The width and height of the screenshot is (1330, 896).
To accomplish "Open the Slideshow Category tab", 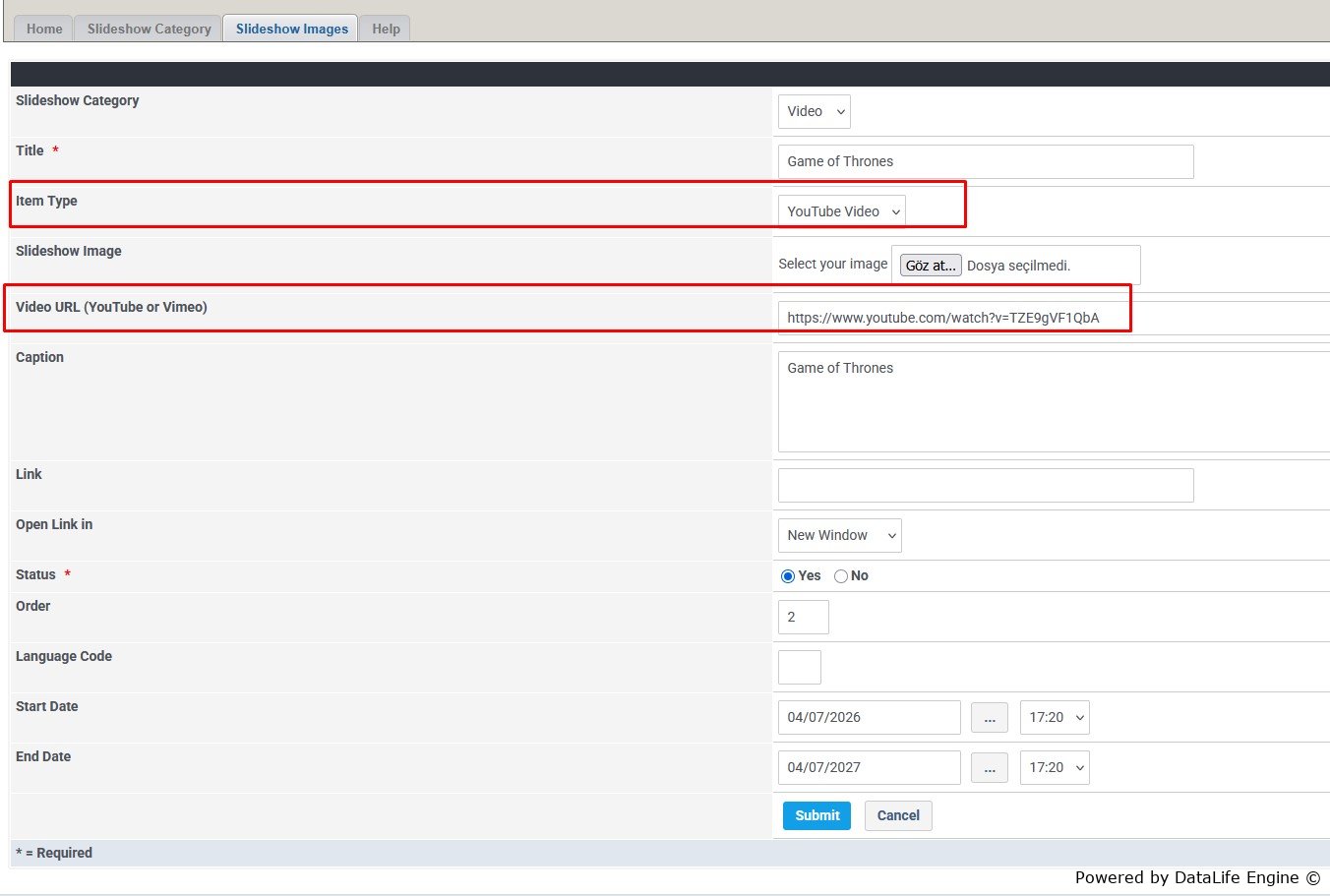I will [149, 29].
